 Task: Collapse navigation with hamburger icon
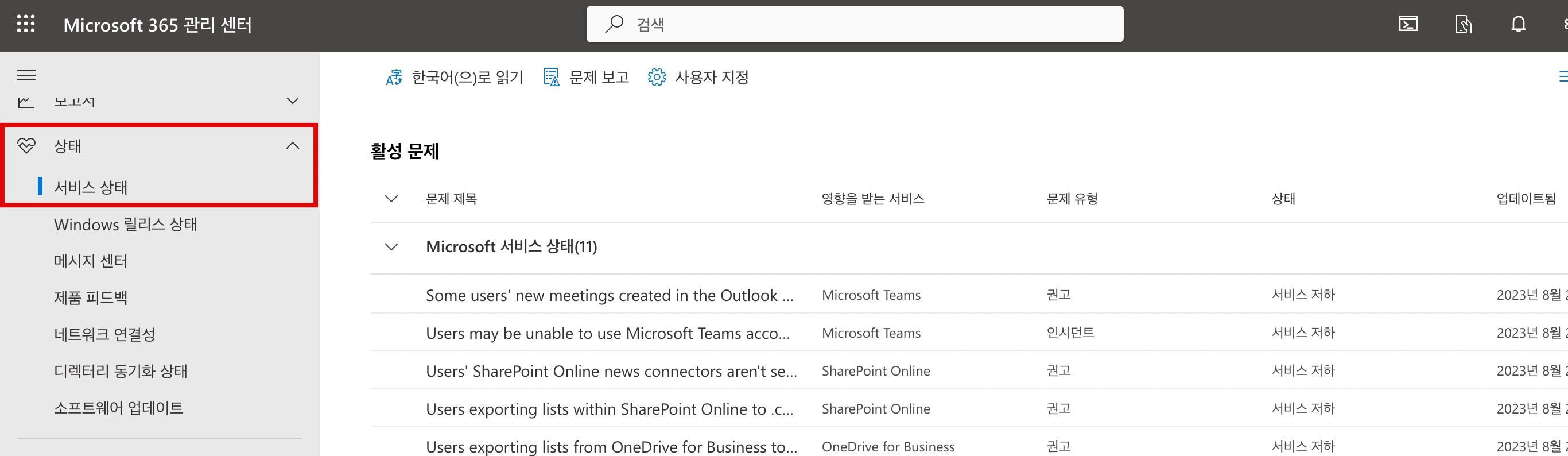tap(26, 75)
